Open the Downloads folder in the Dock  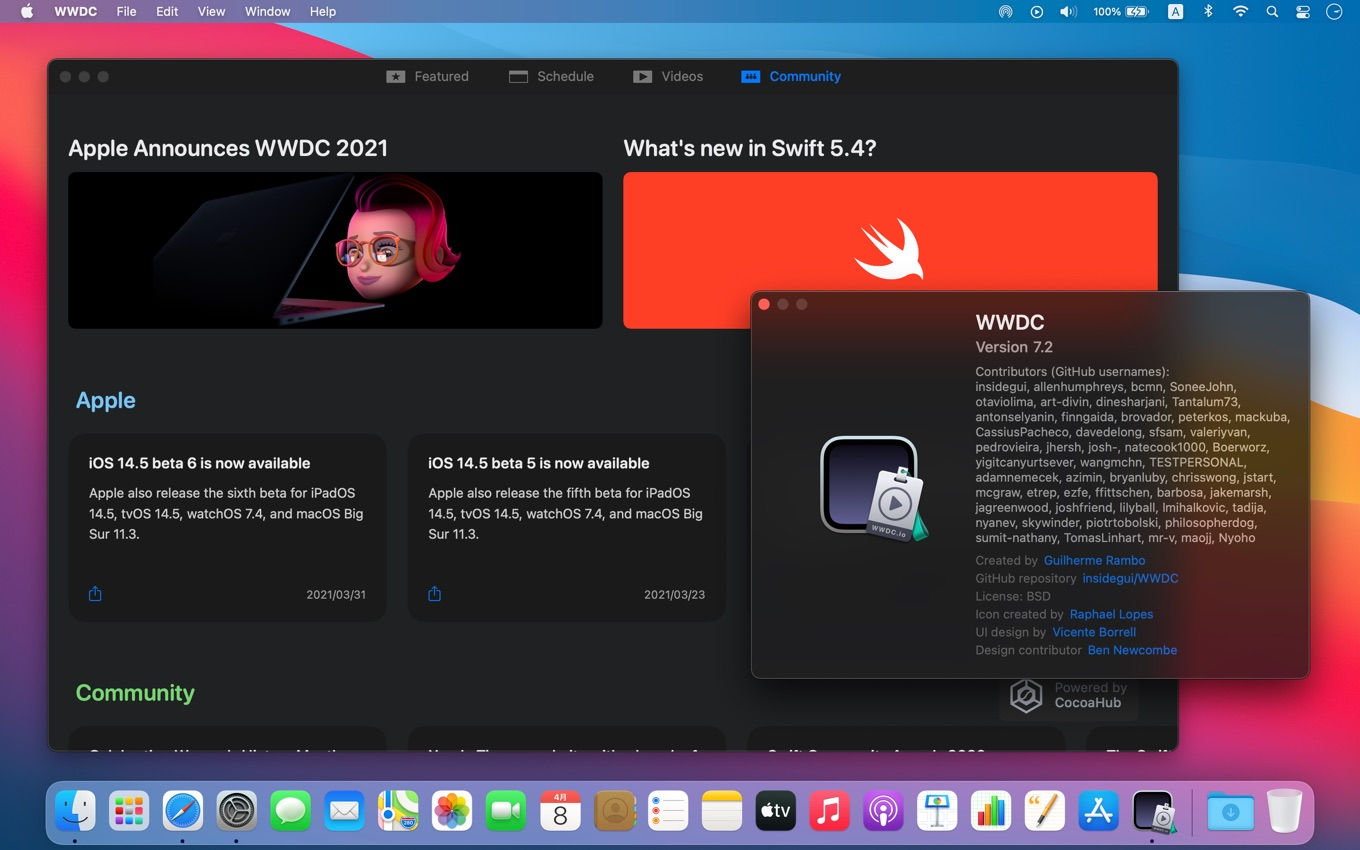[x=1230, y=810]
